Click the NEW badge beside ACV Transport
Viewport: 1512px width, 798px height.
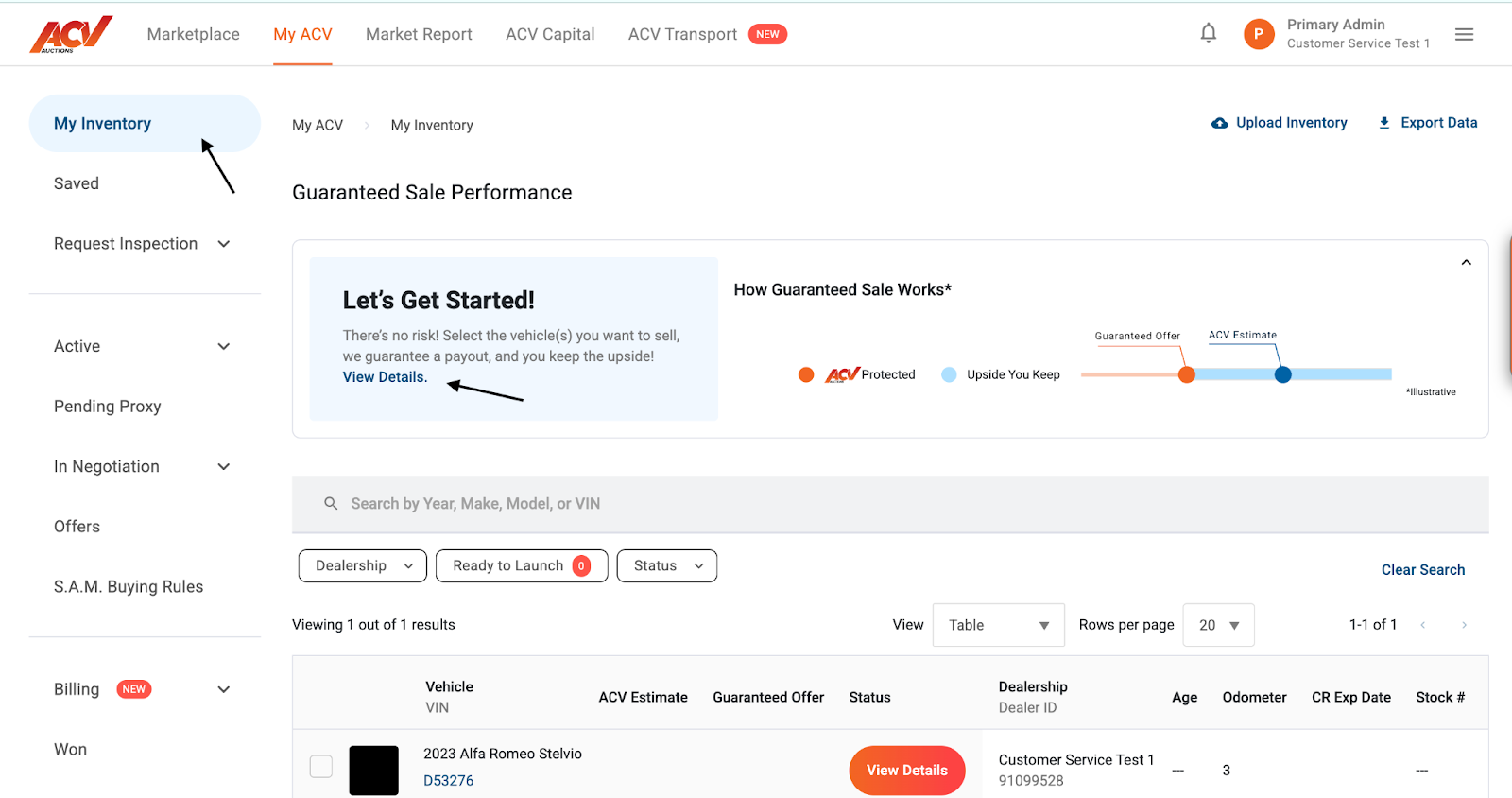point(767,34)
